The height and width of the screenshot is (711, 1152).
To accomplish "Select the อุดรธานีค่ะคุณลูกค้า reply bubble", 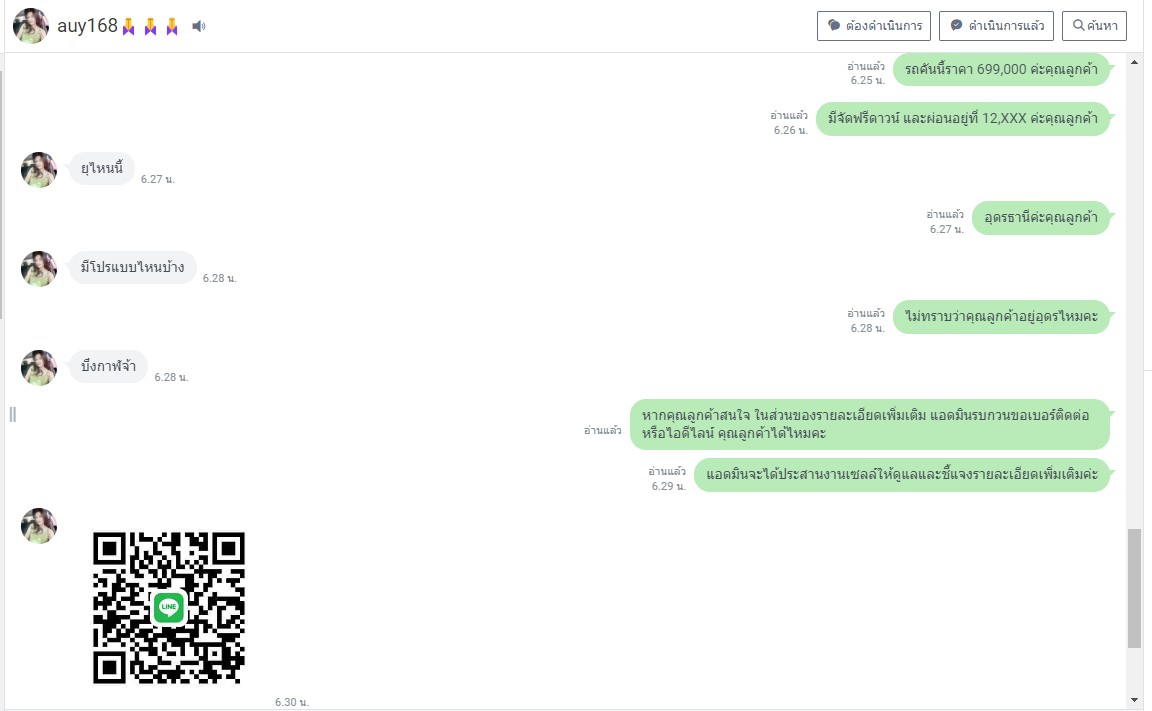I will pos(1040,217).
